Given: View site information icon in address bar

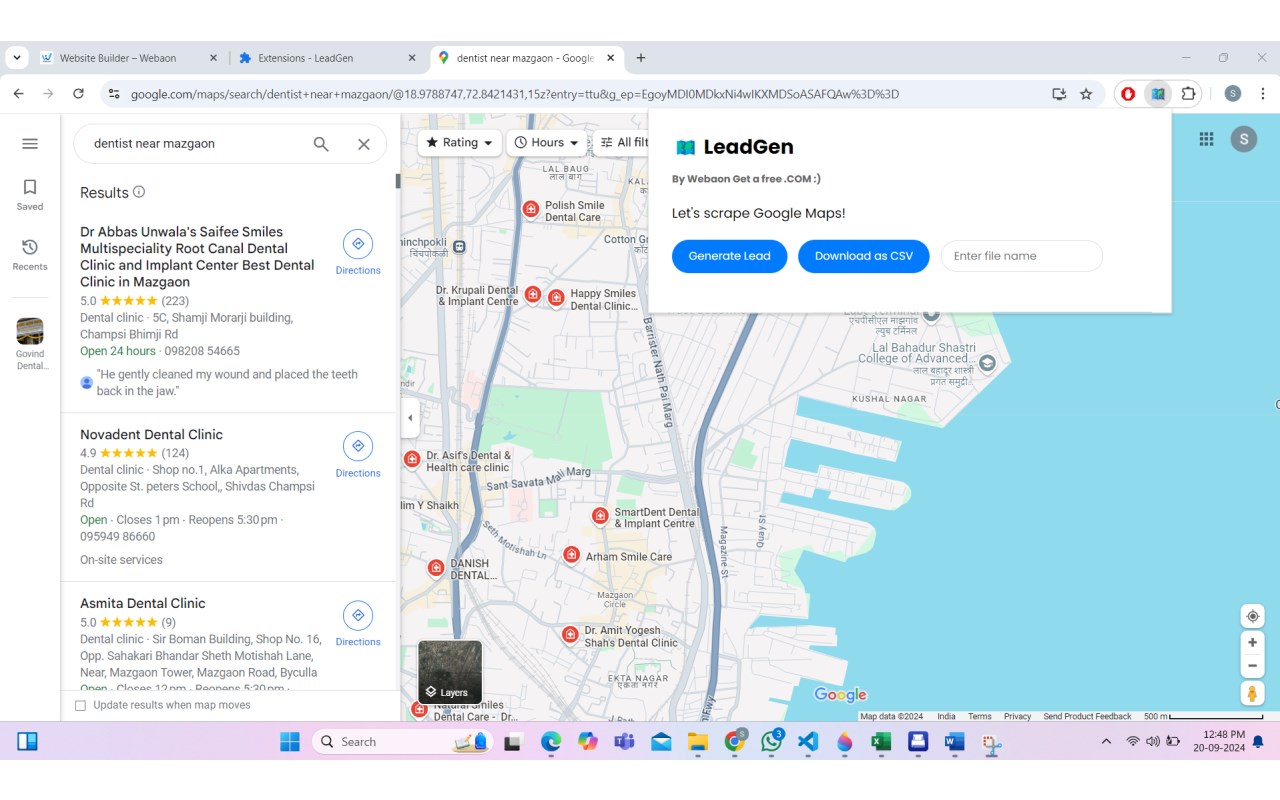Looking at the screenshot, I should [x=114, y=94].
